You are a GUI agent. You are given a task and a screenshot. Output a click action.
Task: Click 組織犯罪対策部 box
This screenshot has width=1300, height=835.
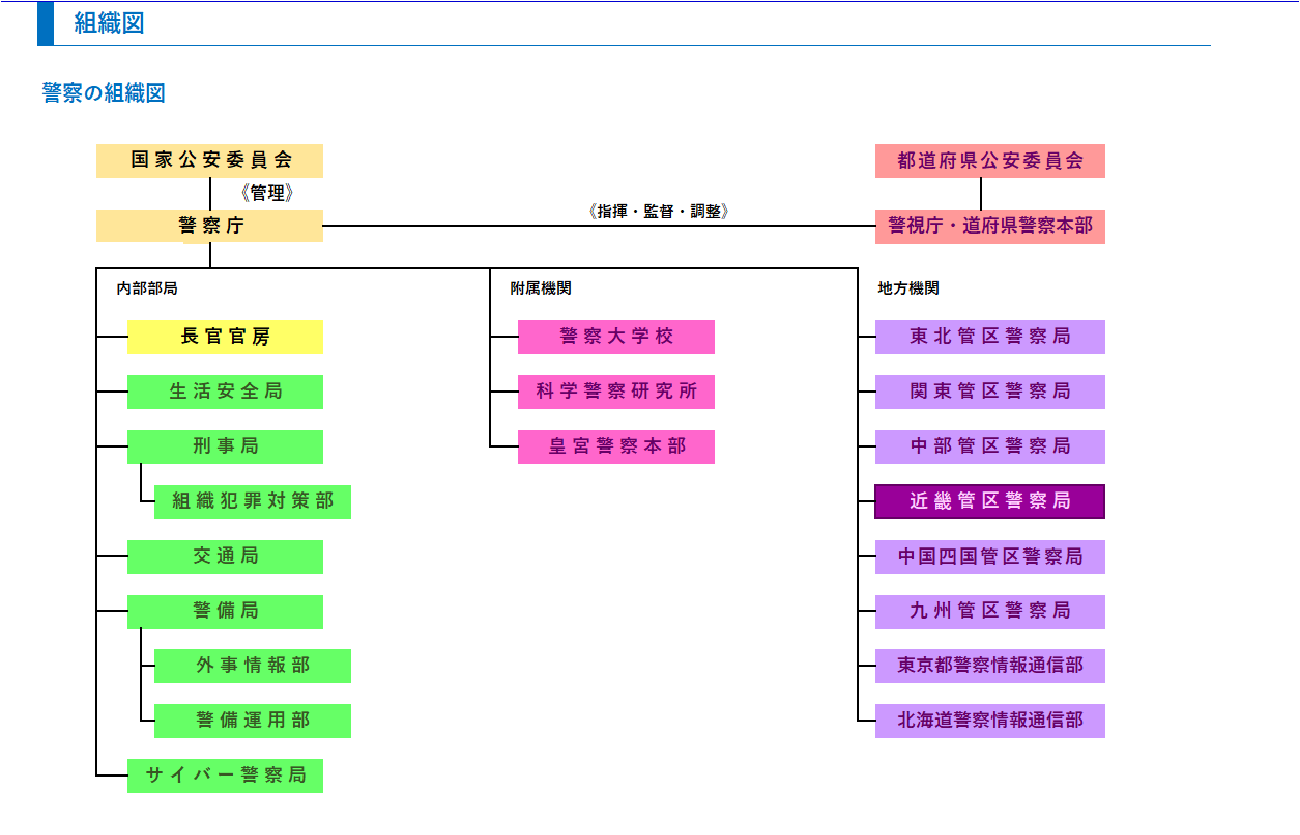click(252, 501)
